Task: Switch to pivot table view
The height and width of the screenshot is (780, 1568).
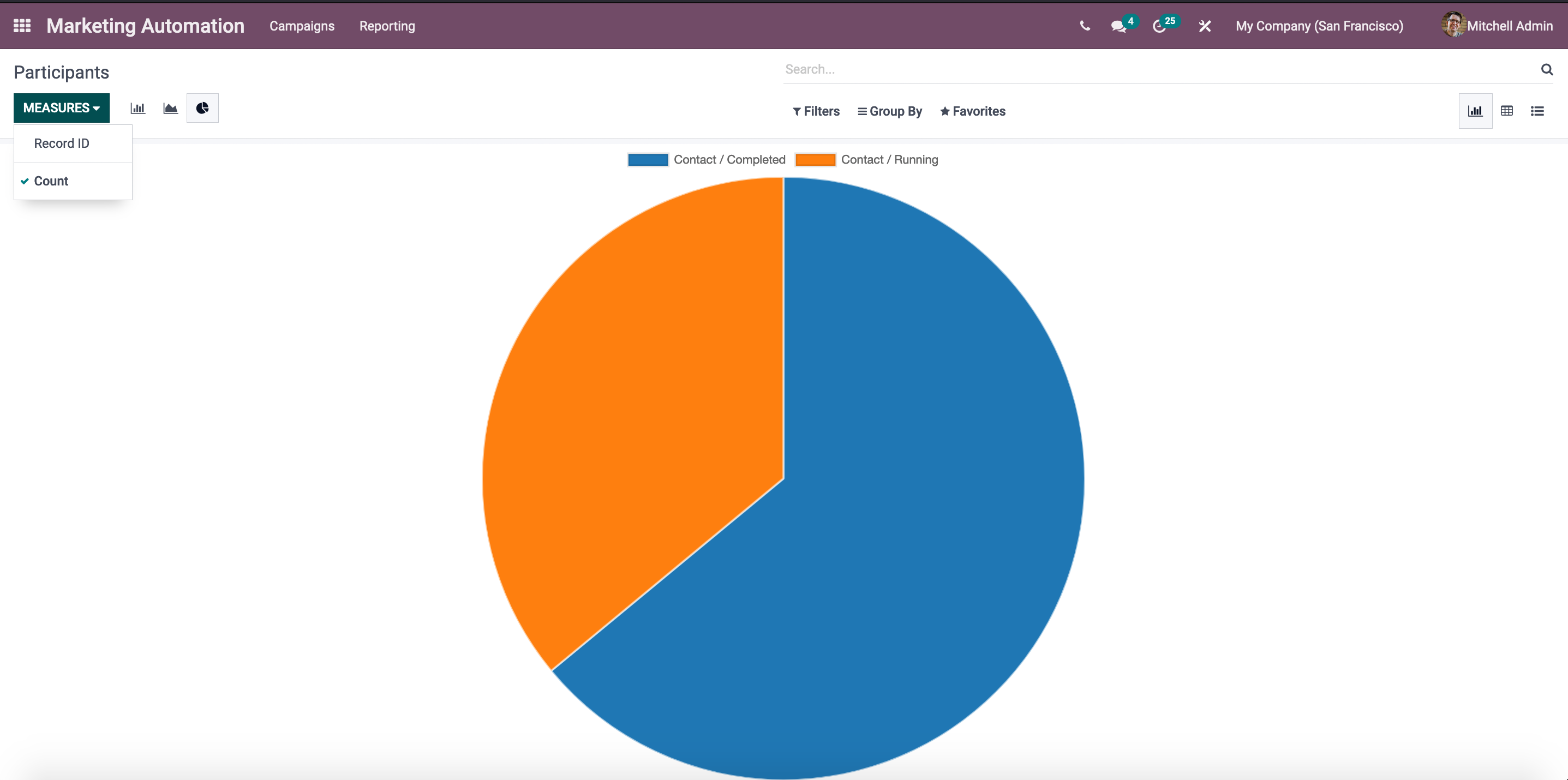Action: click(x=1506, y=111)
